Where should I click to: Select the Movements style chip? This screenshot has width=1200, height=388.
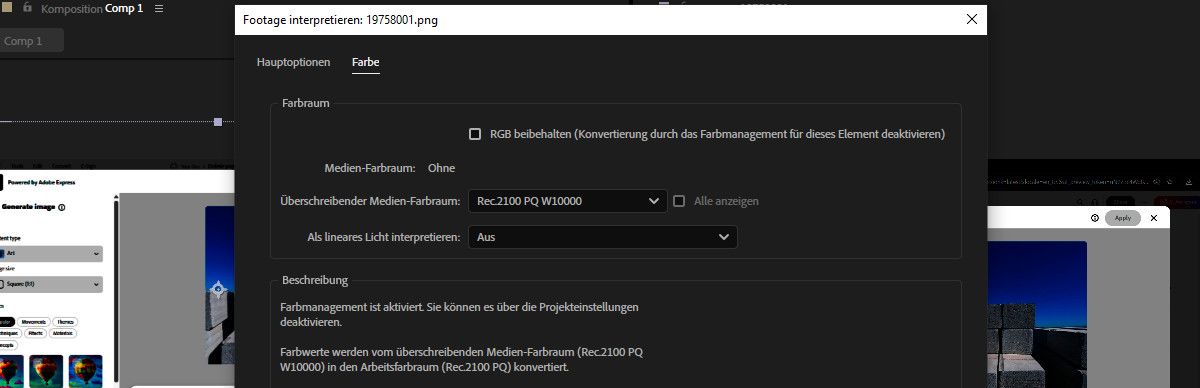tap(35, 322)
